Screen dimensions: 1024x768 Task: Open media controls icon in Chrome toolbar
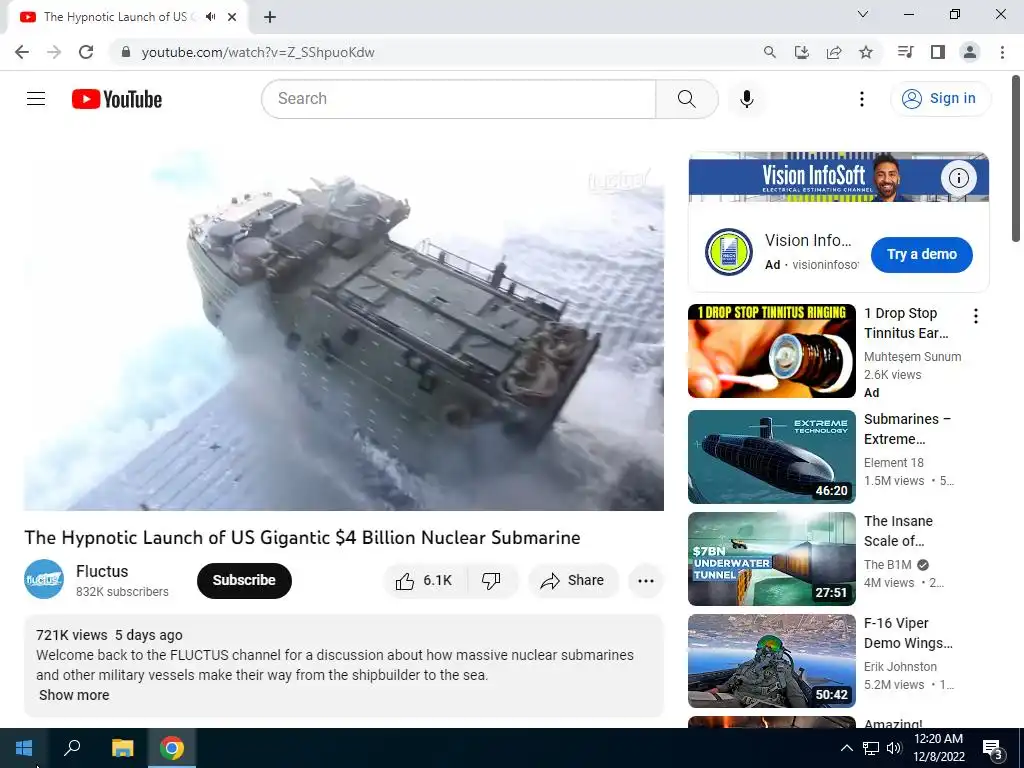pos(906,52)
